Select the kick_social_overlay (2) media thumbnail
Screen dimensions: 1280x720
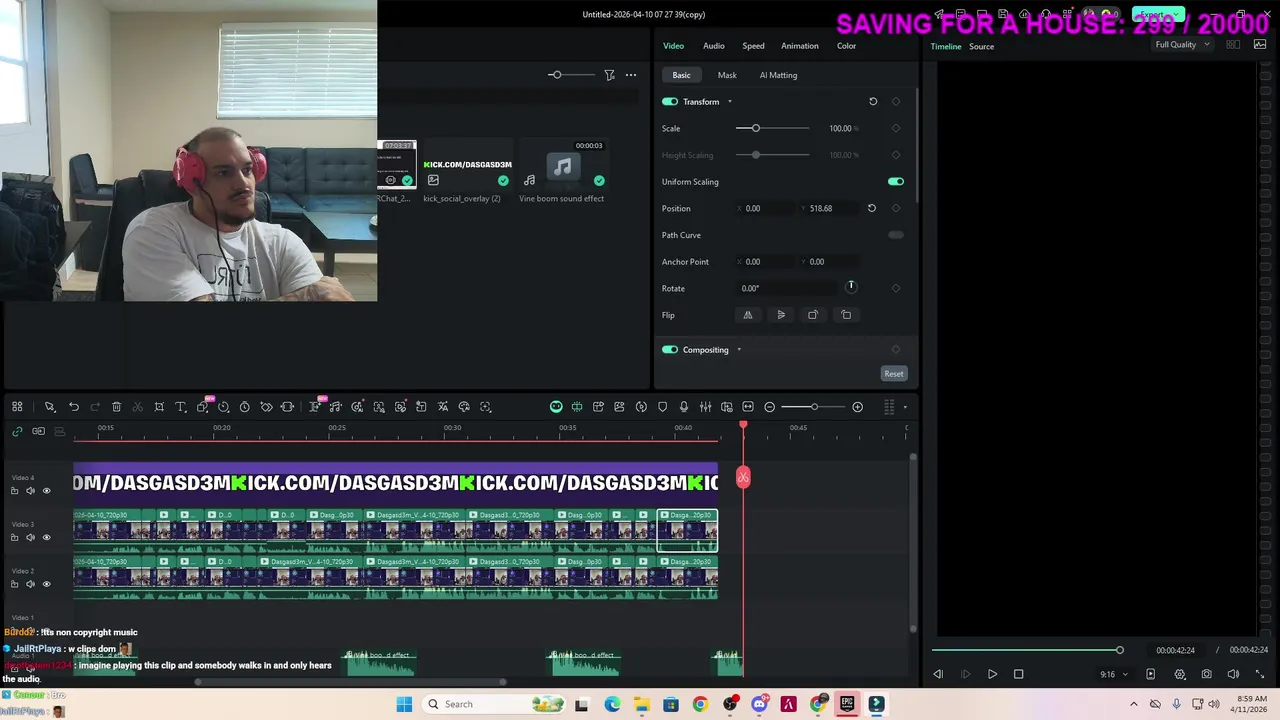[x=467, y=165]
